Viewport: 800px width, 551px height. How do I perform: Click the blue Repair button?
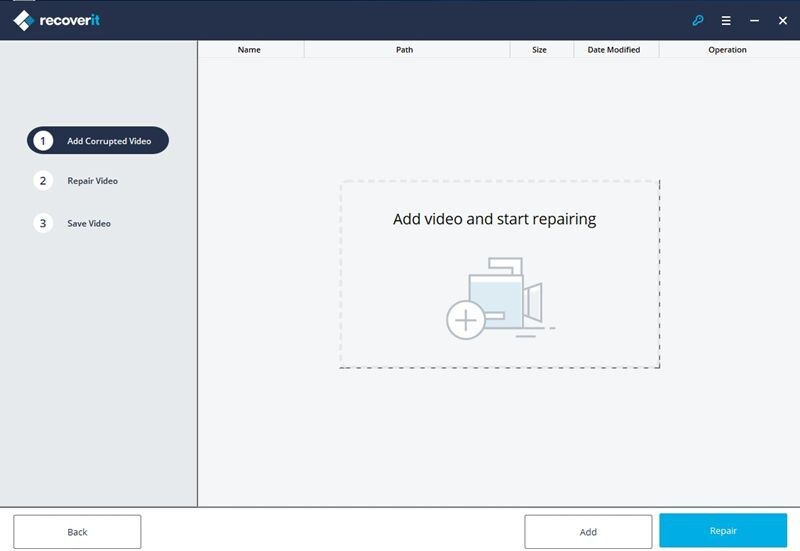click(723, 531)
